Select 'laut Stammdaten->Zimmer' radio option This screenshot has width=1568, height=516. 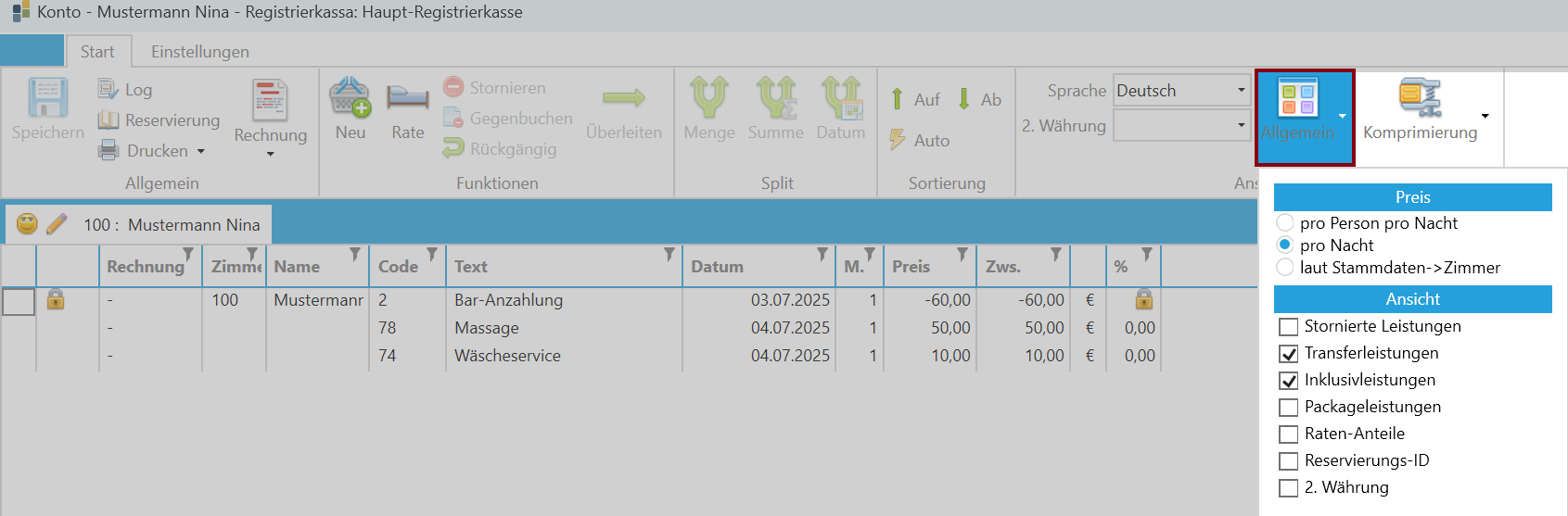click(1285, 267)
